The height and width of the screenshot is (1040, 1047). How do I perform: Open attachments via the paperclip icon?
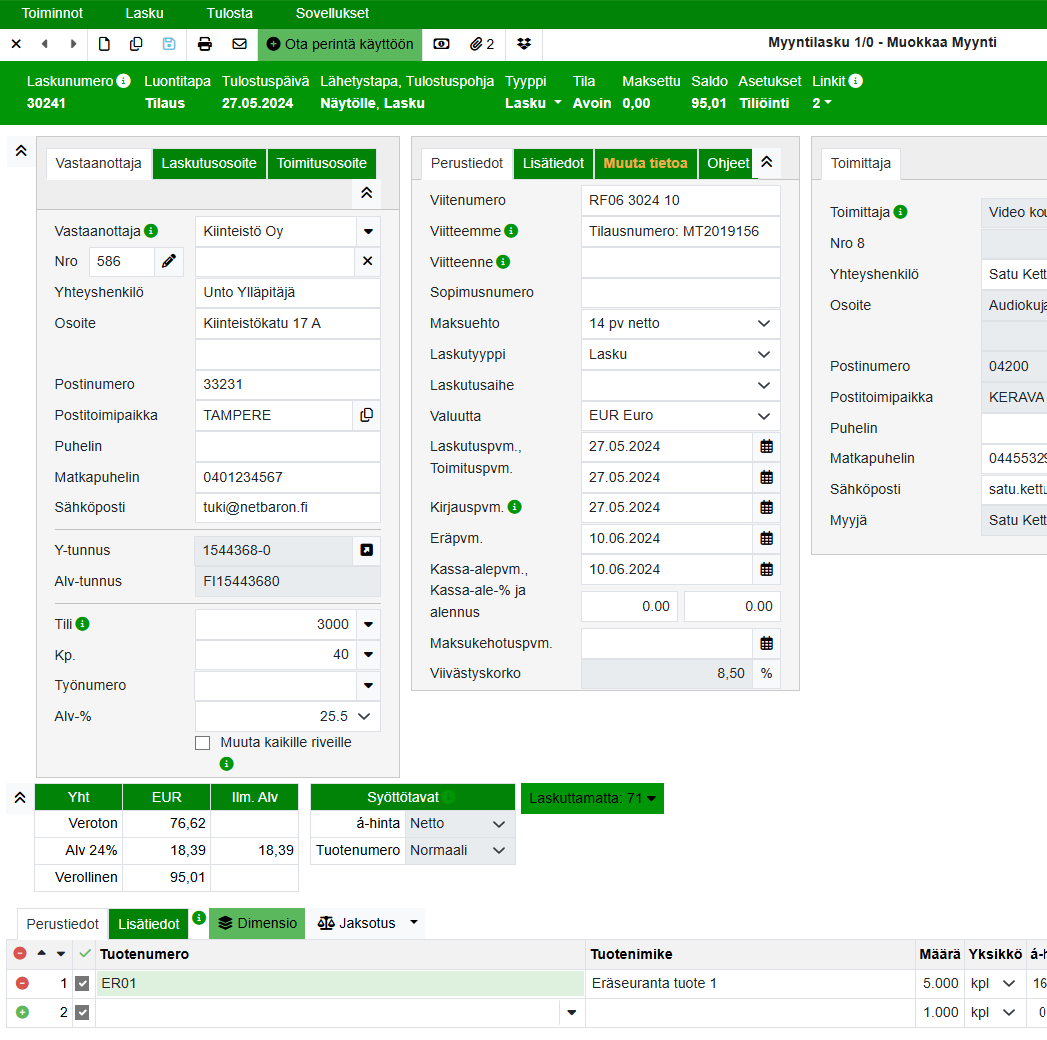click(483, 44)
